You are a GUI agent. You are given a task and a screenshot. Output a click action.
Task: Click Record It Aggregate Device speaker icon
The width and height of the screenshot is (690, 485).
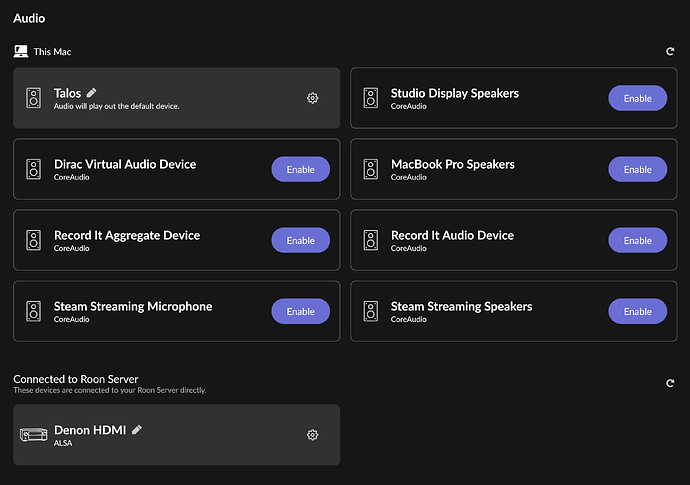pyautogui.click(x=34, y=240)
